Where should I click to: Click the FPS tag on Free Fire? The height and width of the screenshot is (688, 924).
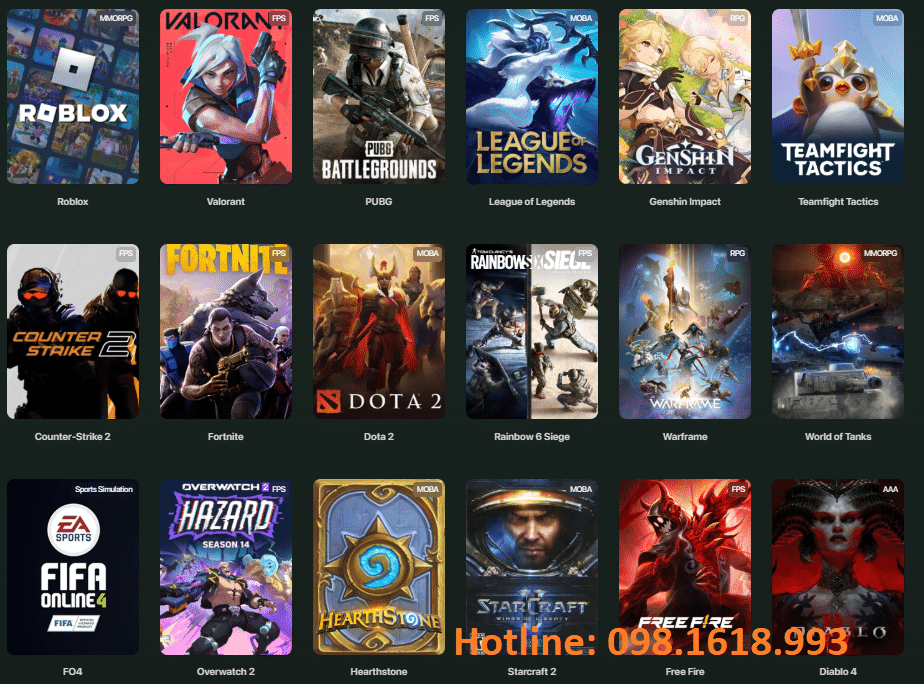tap(738, 489)
